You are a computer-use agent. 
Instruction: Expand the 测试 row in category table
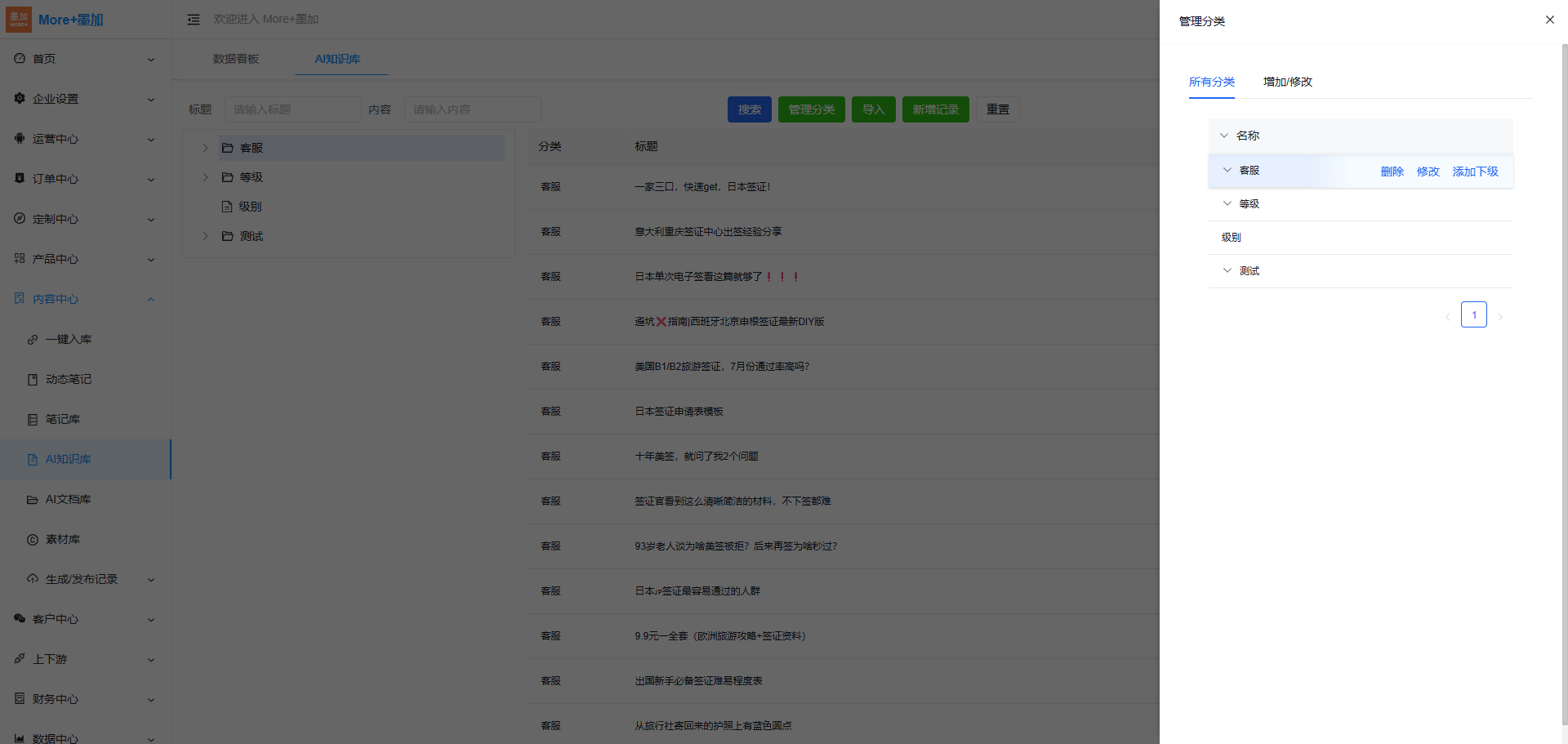(1227, 270)
